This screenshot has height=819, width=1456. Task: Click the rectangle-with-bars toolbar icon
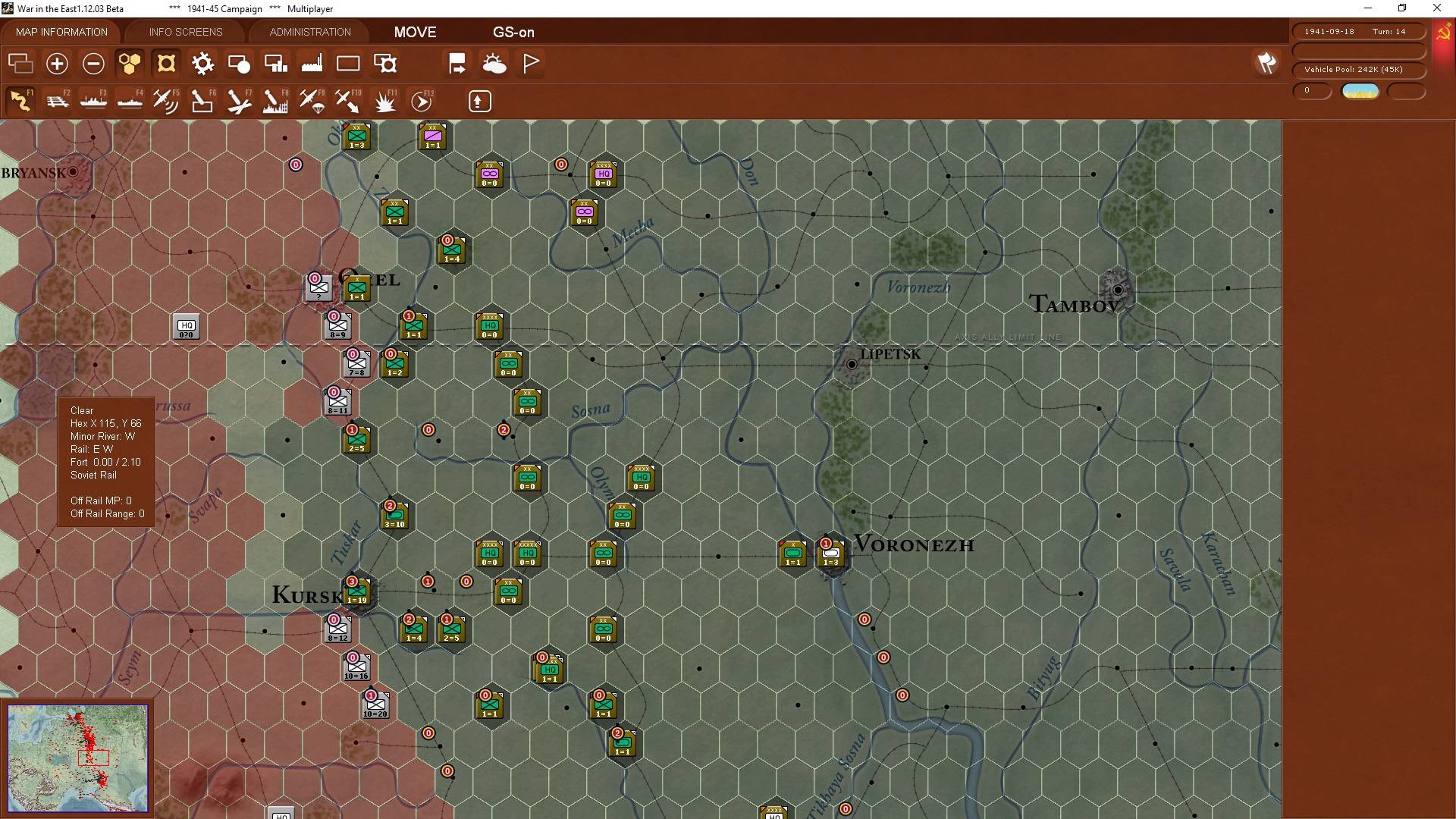pyautogui.click(x=275, y=64)
